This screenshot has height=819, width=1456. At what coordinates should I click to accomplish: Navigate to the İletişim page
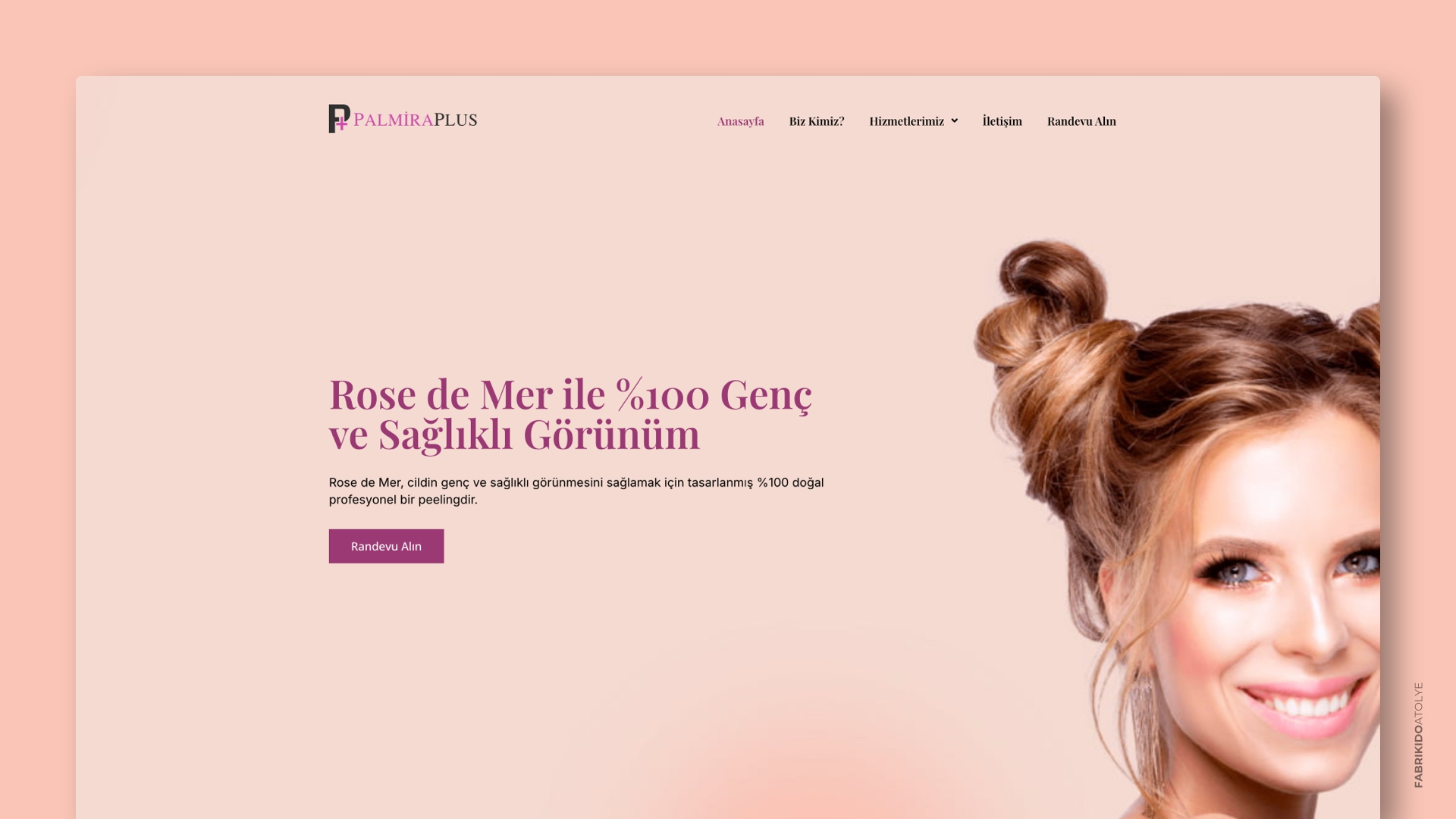(x=1002, y=121)
